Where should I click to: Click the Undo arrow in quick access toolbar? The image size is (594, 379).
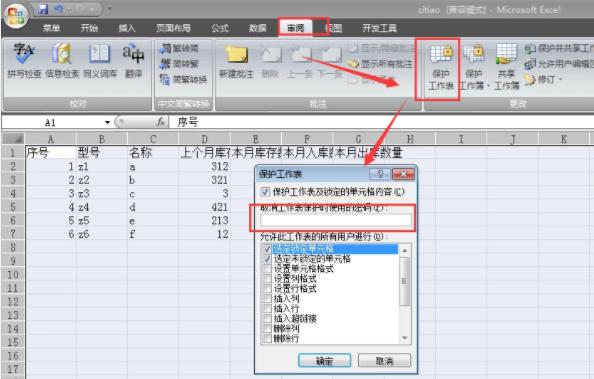click(x=59, y=9)
